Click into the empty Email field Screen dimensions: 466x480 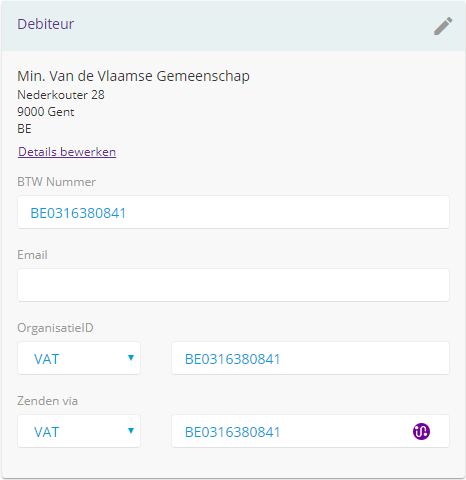pyautogui.click(x=233, y=285)
